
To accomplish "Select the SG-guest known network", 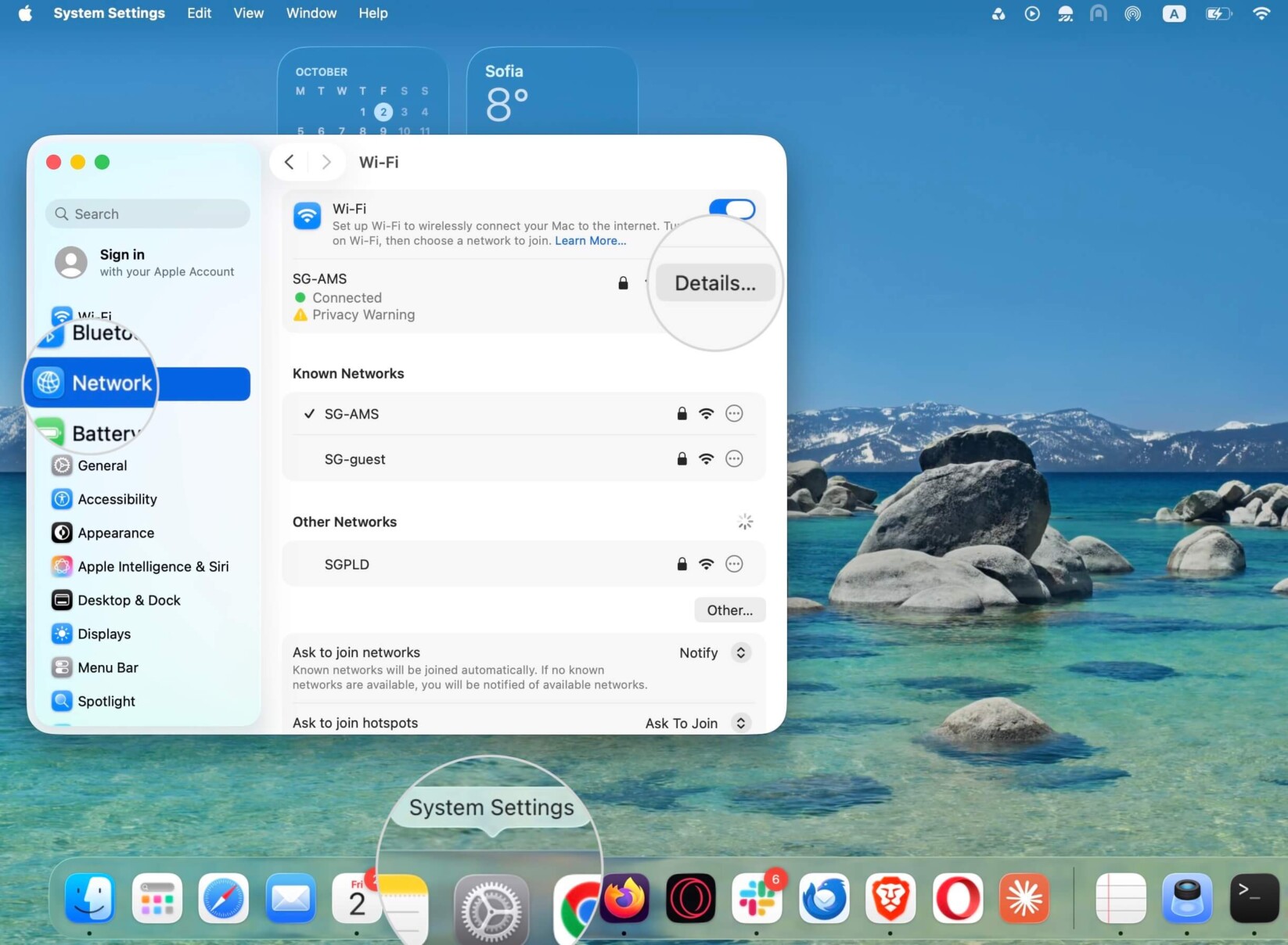I will pos(523,459).
